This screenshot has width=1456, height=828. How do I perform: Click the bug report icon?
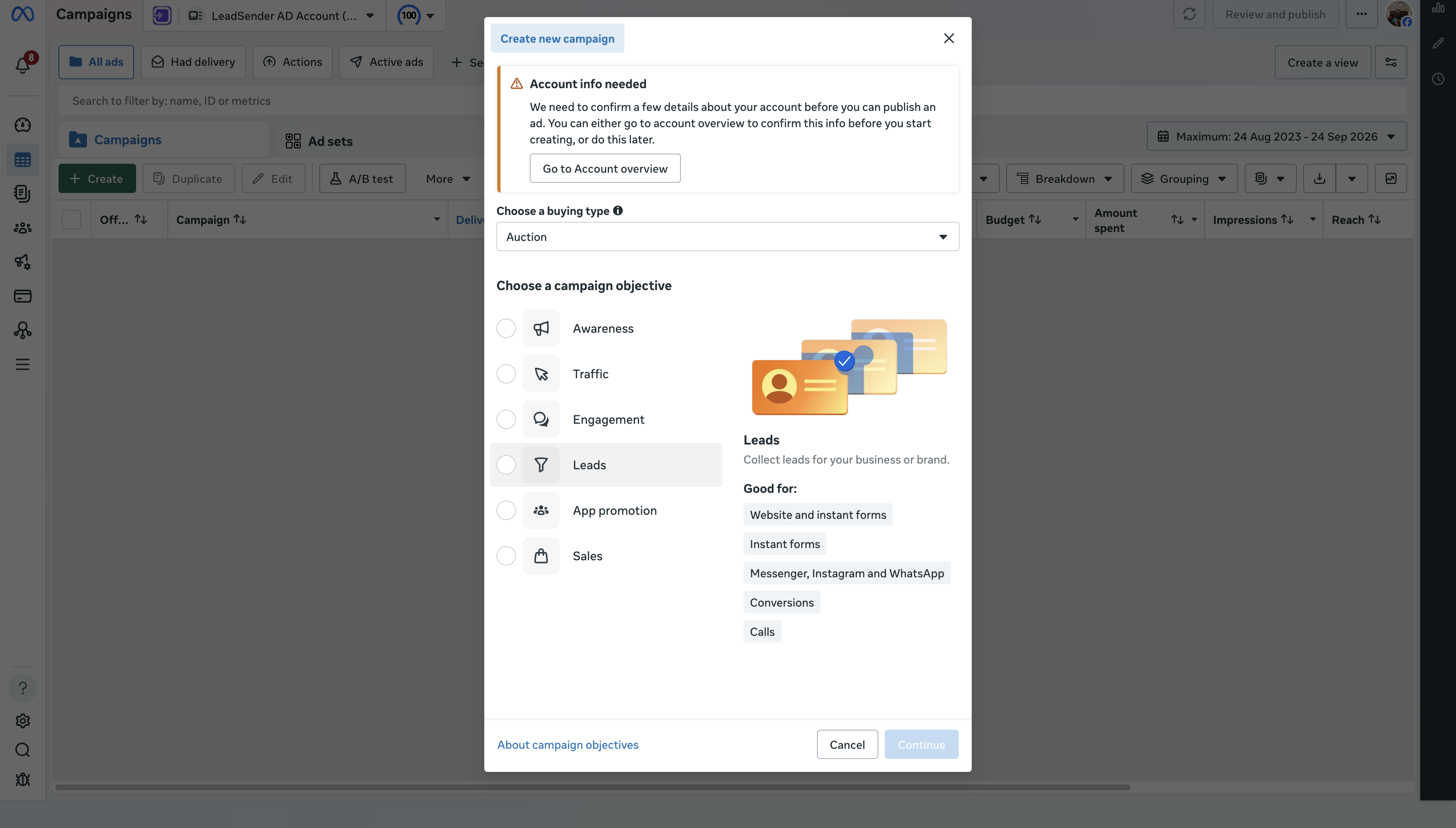(23, 779)
